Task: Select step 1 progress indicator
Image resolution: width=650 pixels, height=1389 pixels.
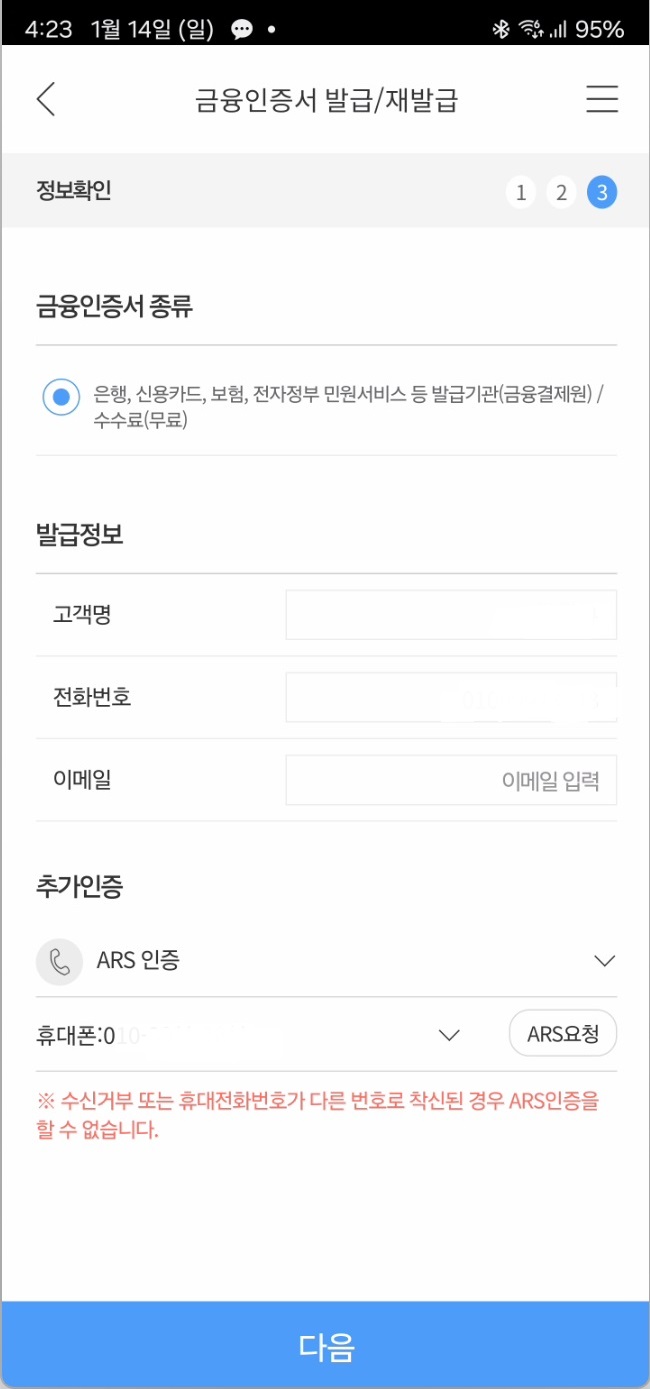Action: click(521, 192)
